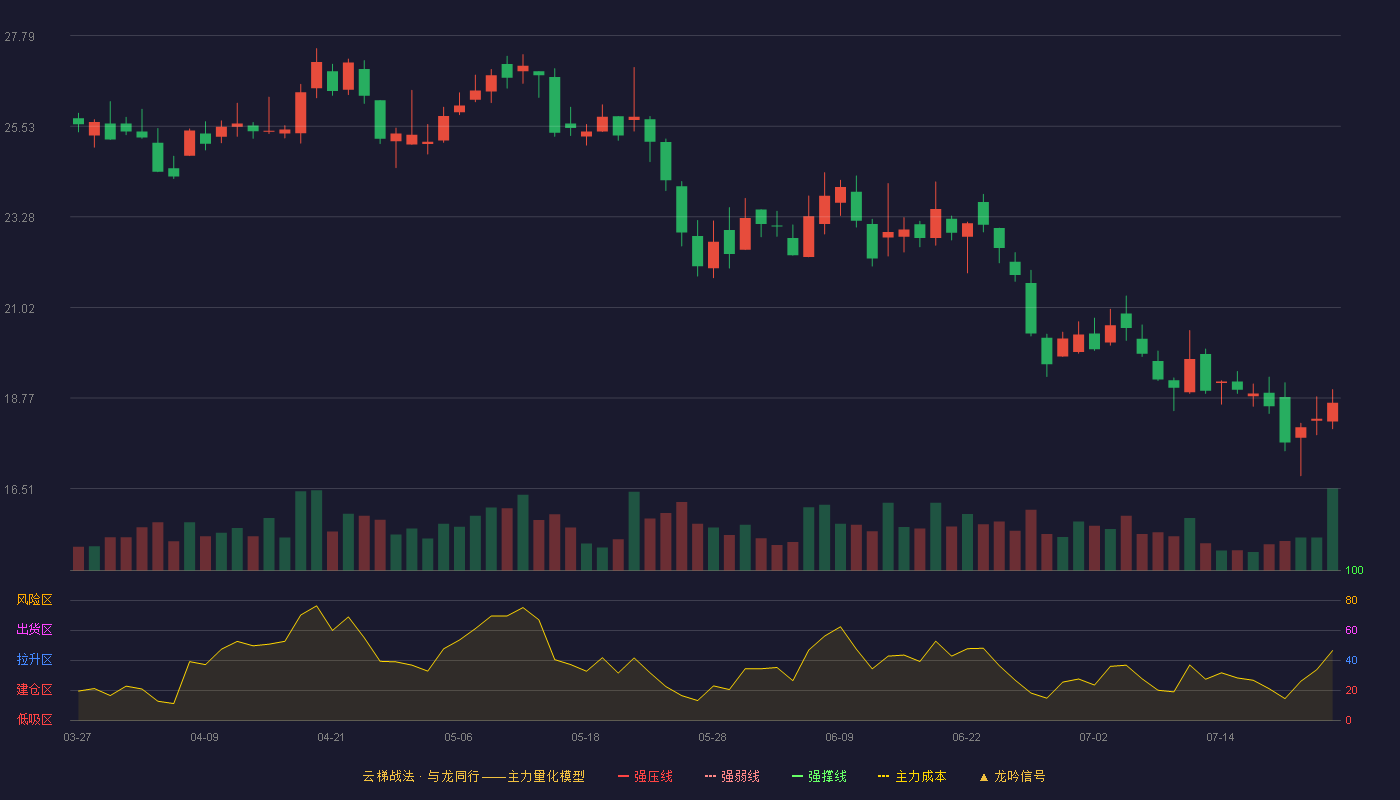Toggle the 强撑线 legend series
Viewport: 1400px width, 800px height.
819,776
